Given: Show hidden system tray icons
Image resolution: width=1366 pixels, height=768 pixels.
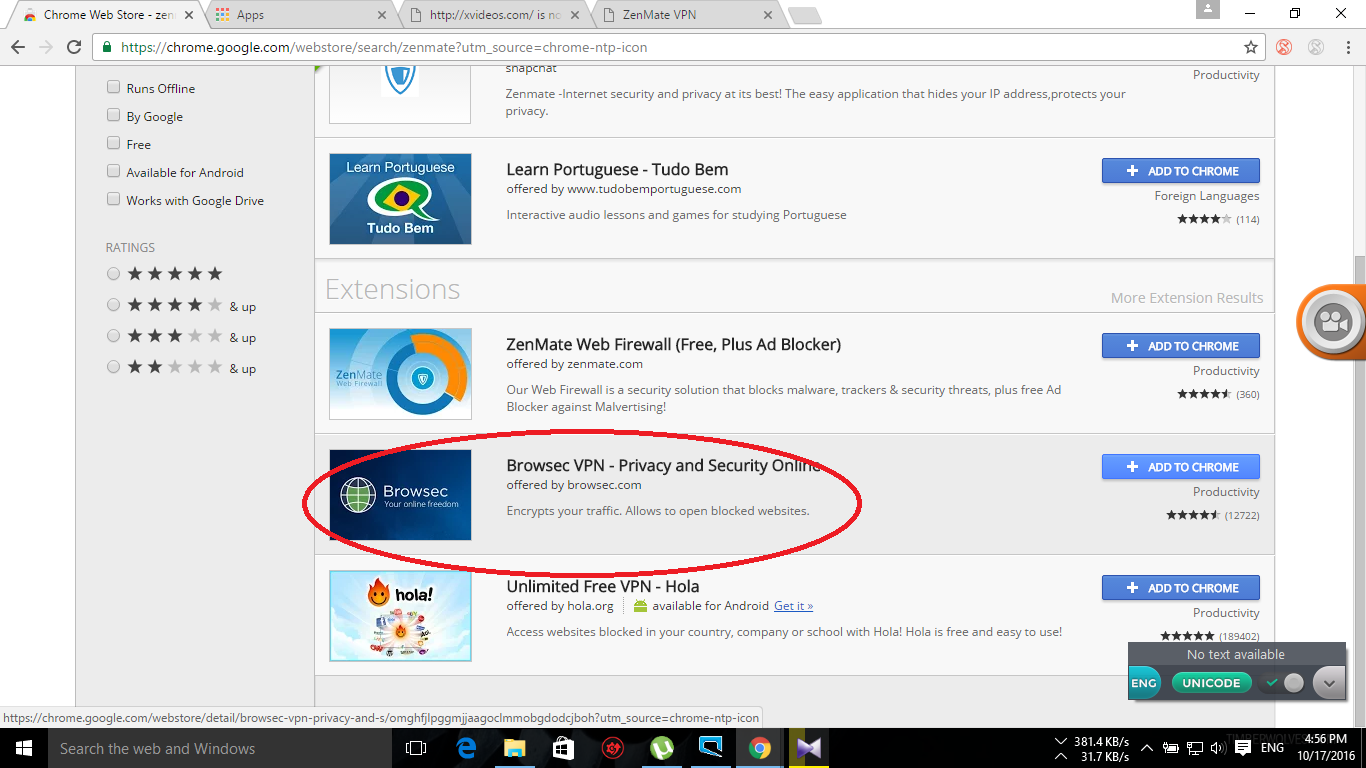Looking at the screenshot, I should point(1146,748).
